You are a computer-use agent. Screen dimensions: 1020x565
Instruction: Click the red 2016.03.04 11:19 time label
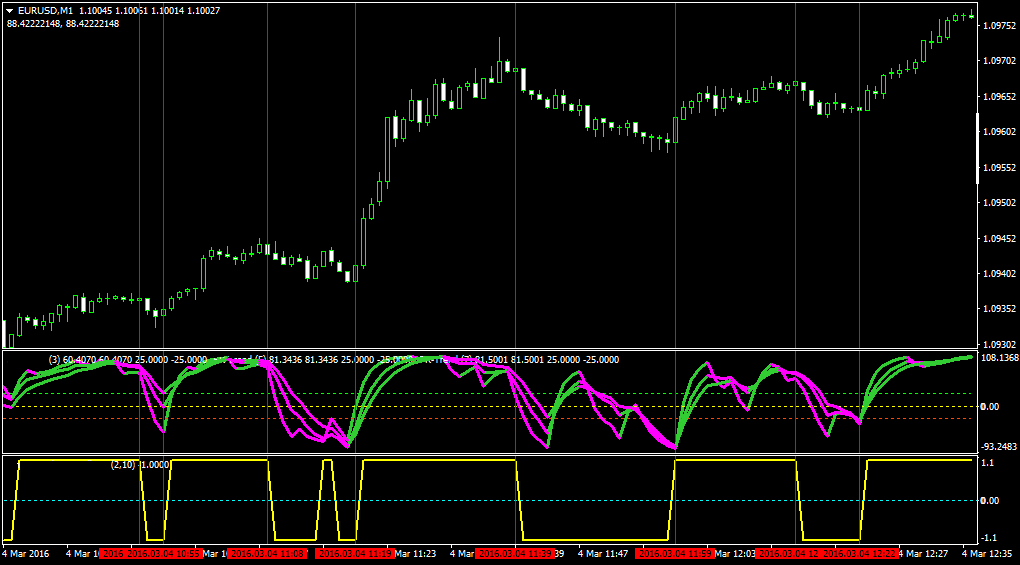pyautogui.click(x=355, y=554)
